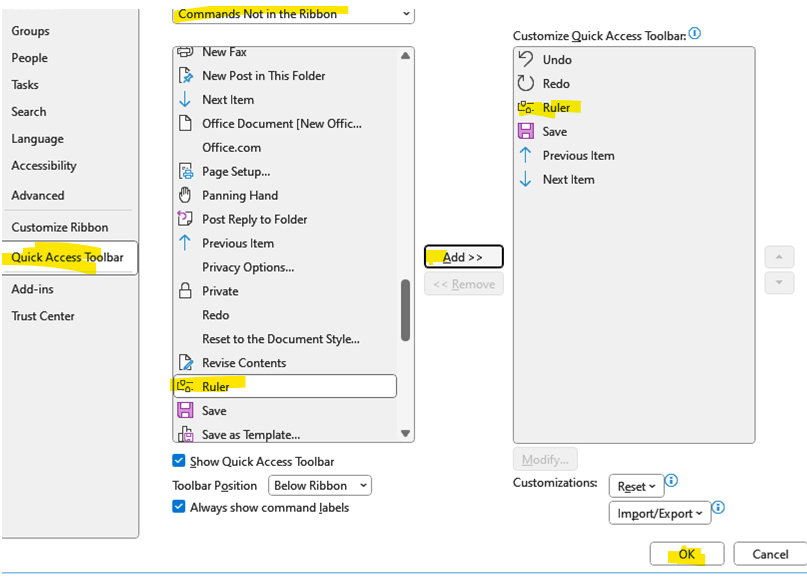The image size is (807, 583).
Task: Select the Redo icon in Quick Access list
Action: tap(526, 83)
